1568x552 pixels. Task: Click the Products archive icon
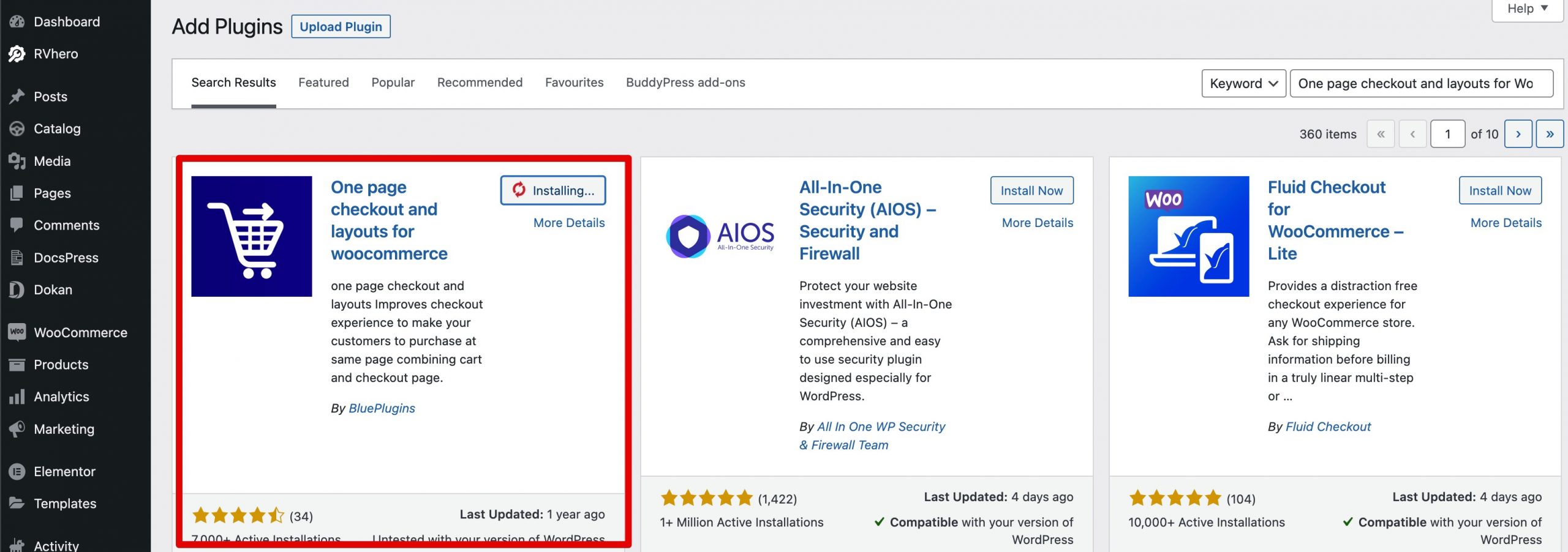[x=17, y=365]
